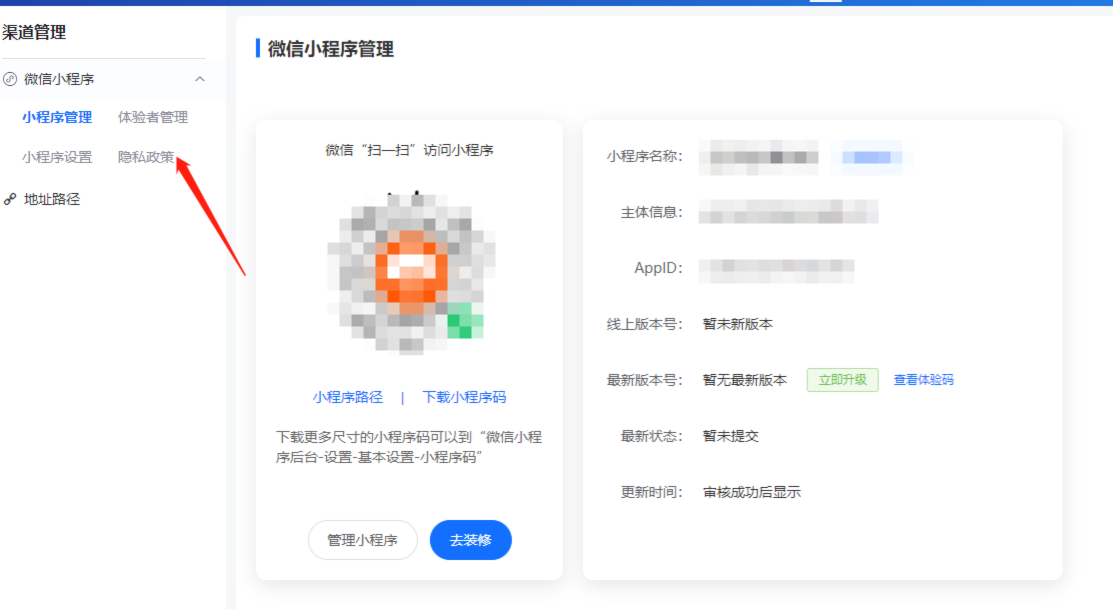Click the 审核成功后显示 update time value

pyautogui.click(x=752, y=492)
